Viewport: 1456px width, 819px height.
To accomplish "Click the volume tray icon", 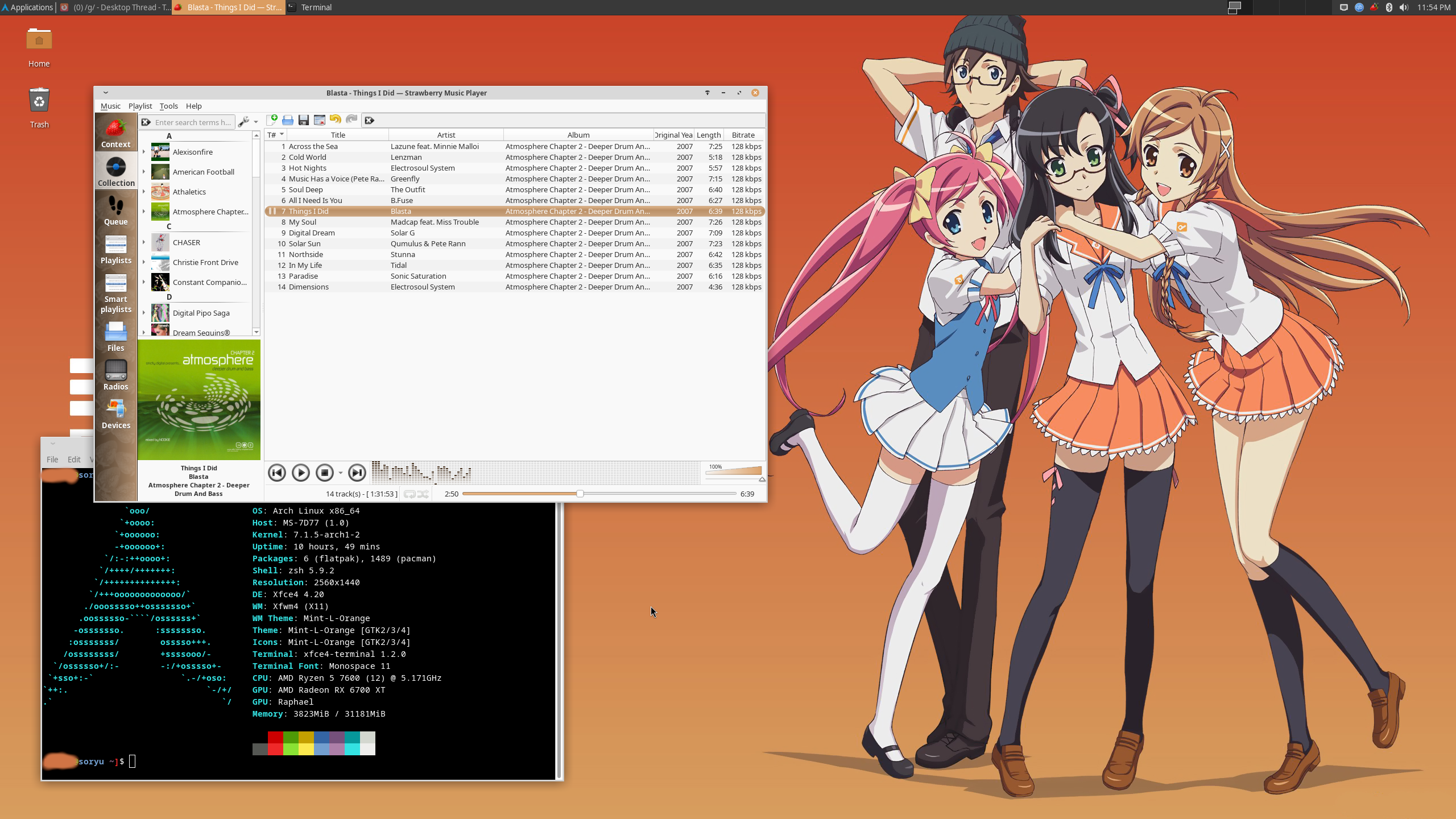I will [1404, 7].
